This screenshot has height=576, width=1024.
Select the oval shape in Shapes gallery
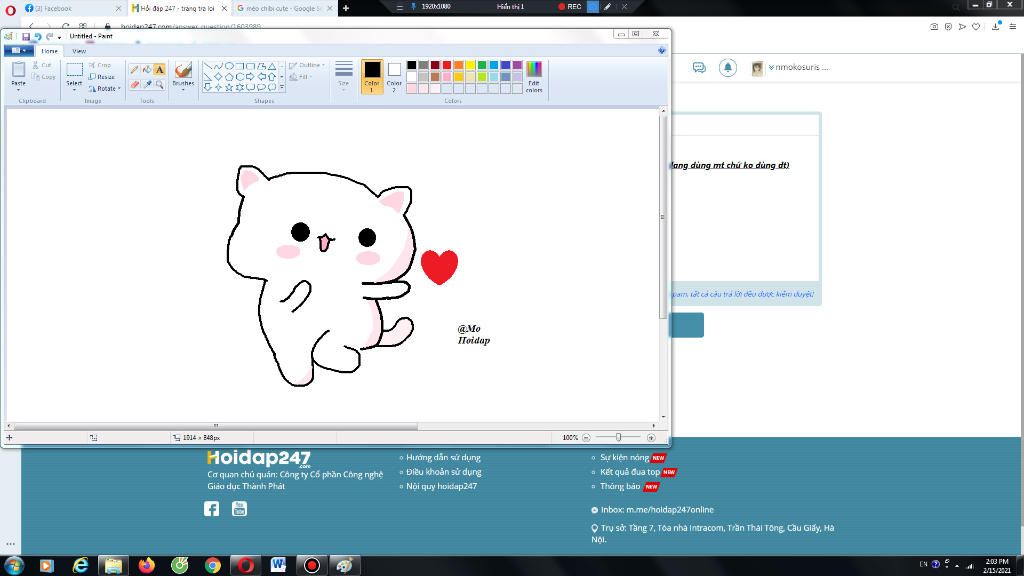(229, 66)
